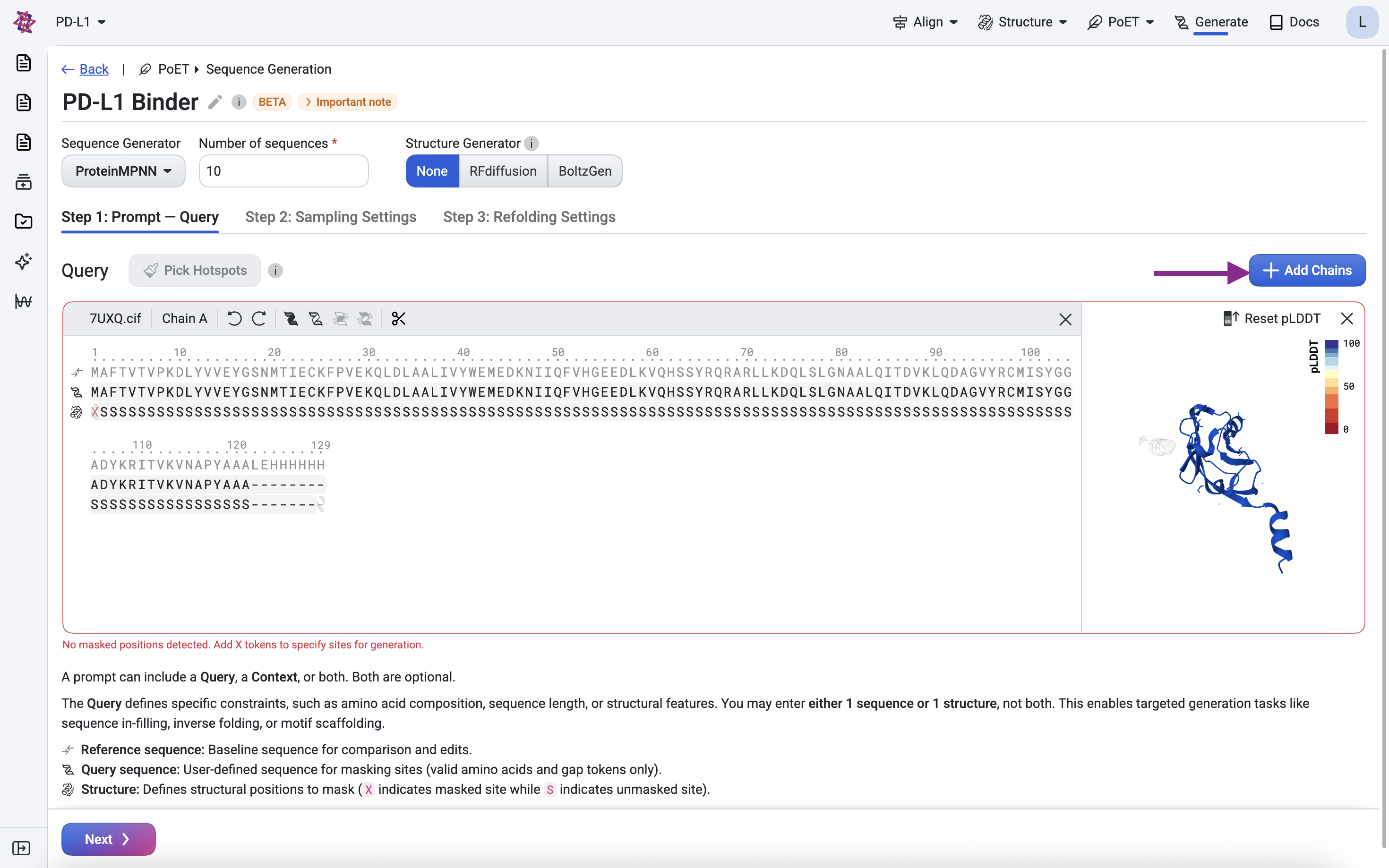Redo the last sequence edit
The width and height of the screenshot is (1389, 868).
(x=259, y=319)
